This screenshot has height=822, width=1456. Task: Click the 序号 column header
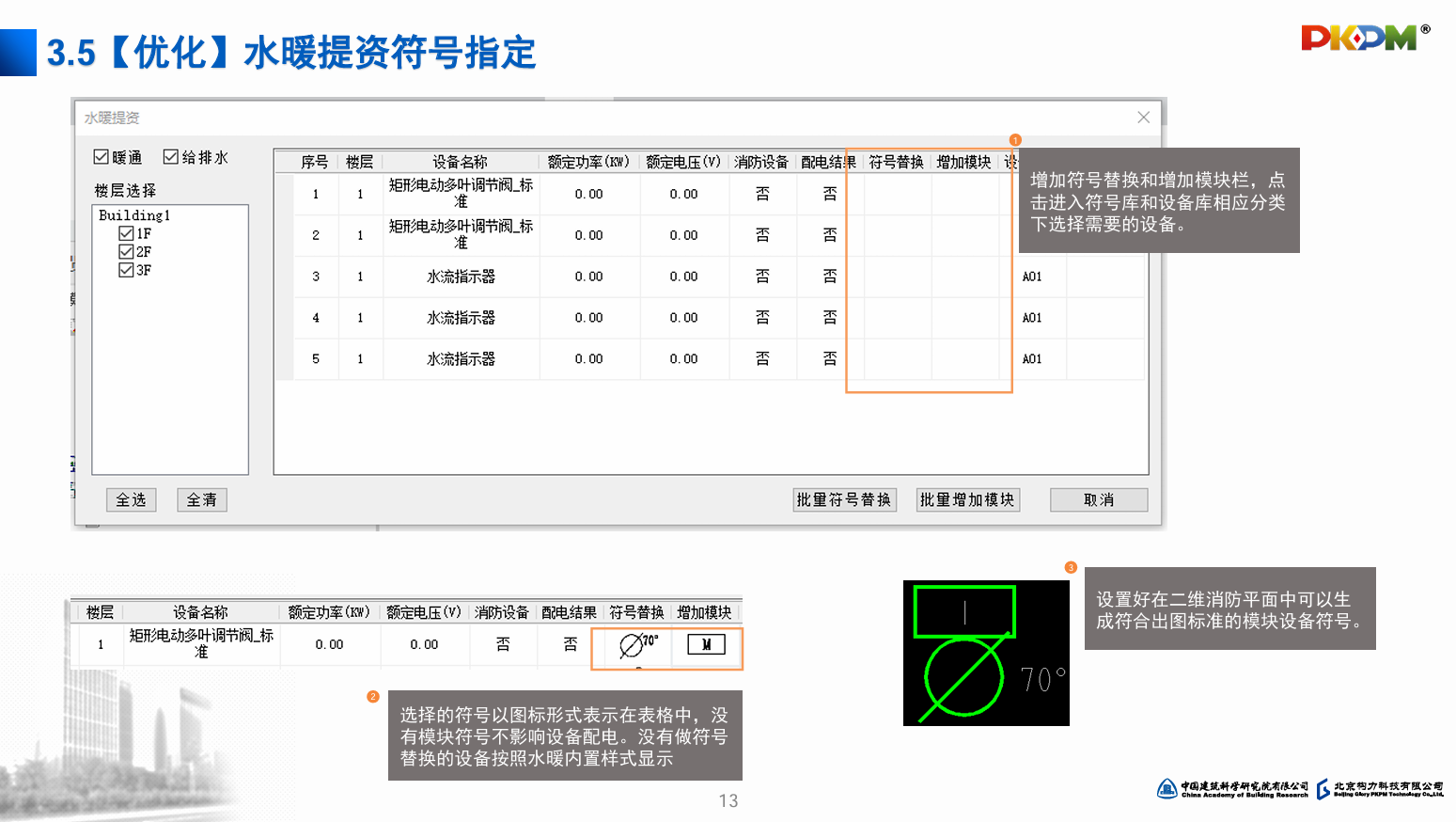tap(315, 162)
